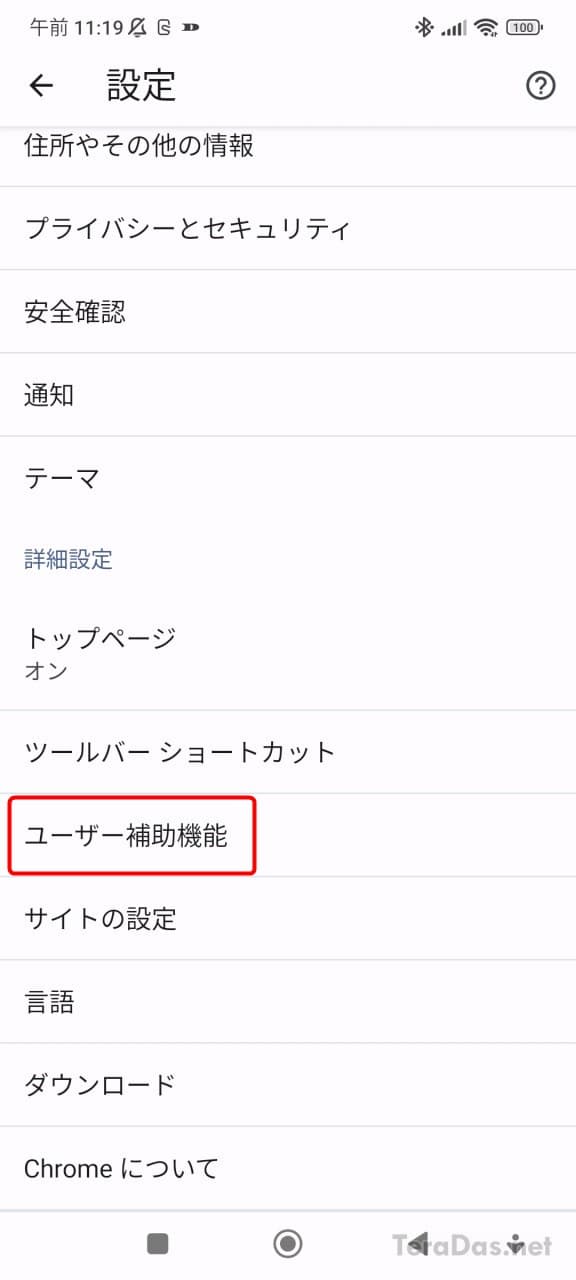Open ツールバー ショートカット settings
This screenshot has width=576, height=1280.
coord(288,752)
